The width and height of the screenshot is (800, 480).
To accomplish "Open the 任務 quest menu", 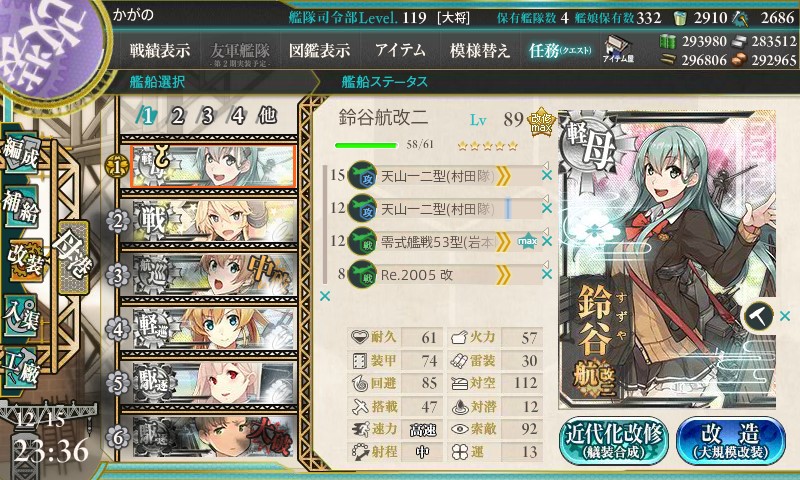I will (560, 50).
